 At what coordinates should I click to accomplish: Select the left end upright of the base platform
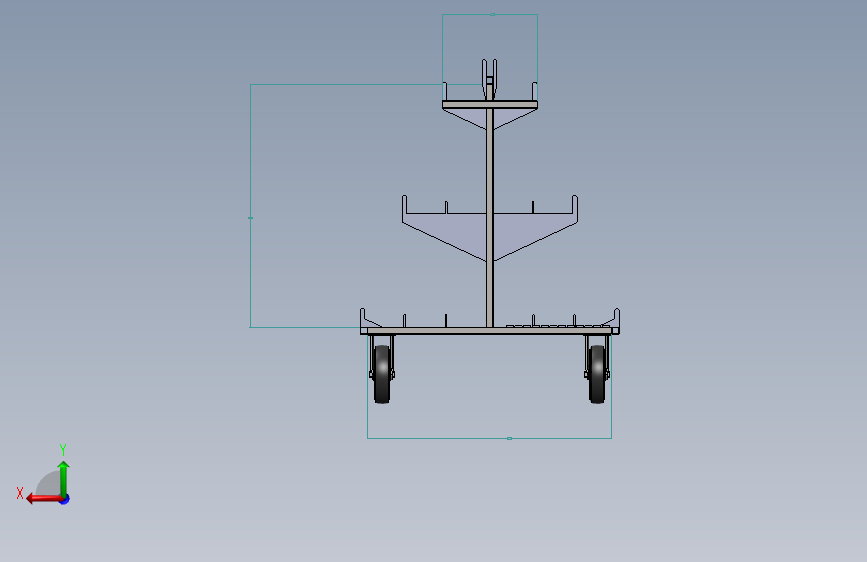363,319
